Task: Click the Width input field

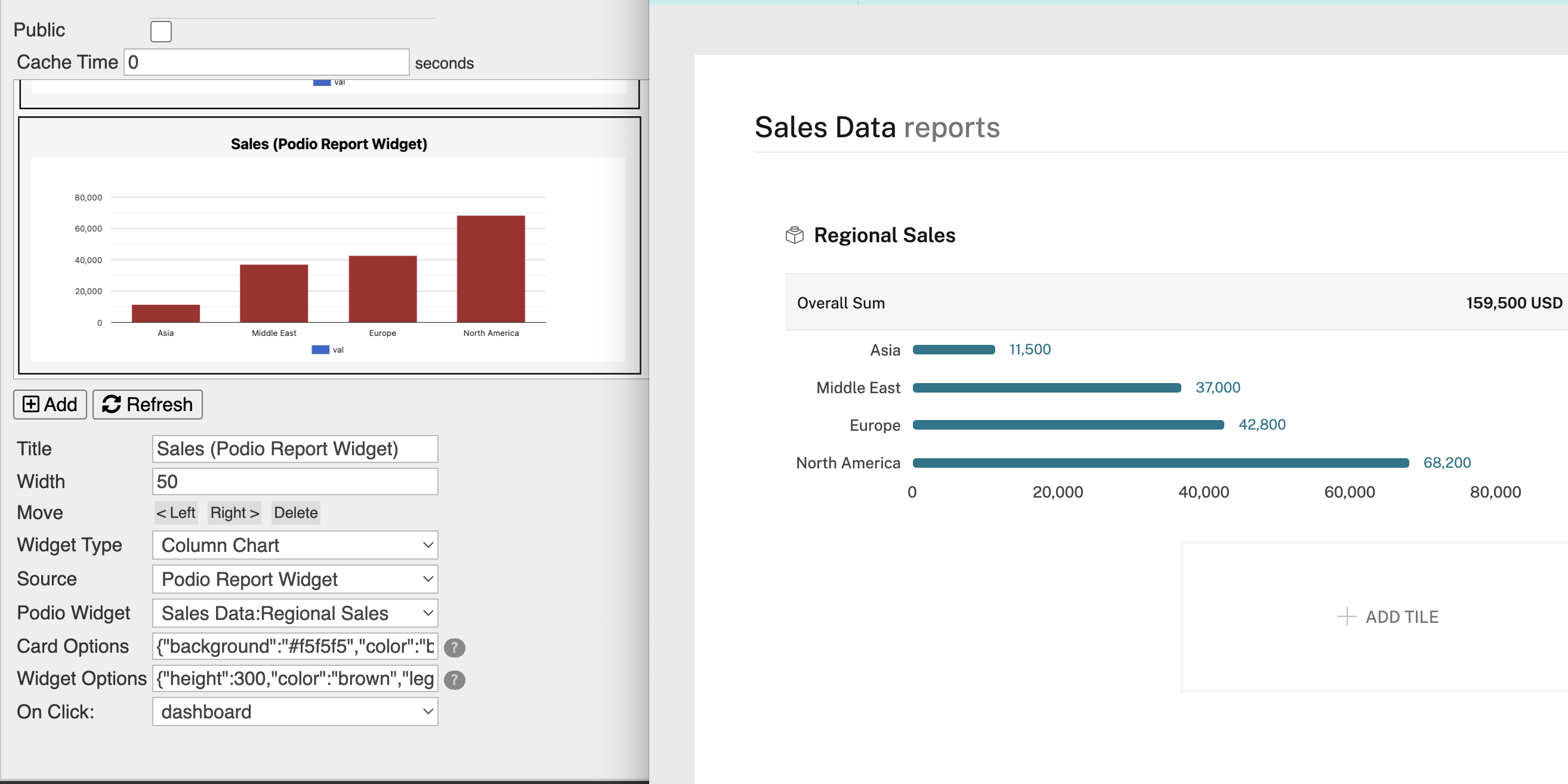Action: pos(295,481)
